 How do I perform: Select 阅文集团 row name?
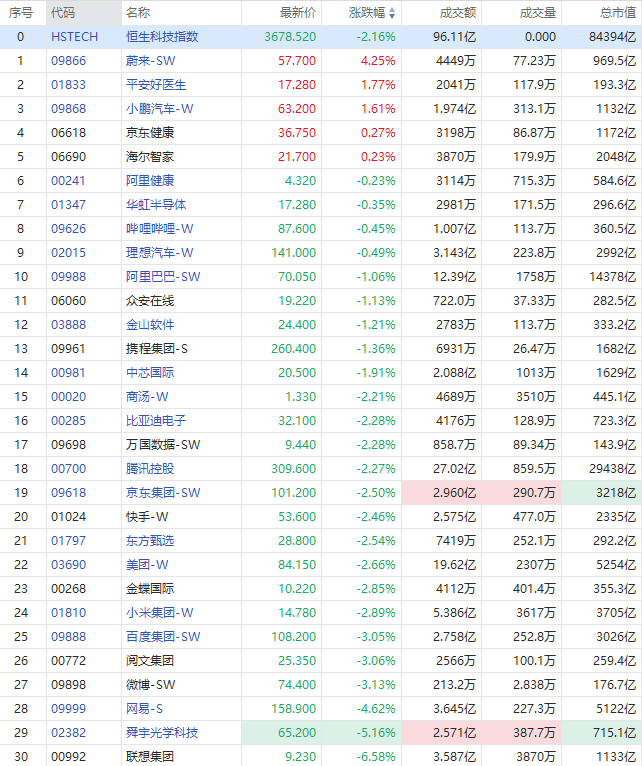pyautogui.click(x=150, y=660)
